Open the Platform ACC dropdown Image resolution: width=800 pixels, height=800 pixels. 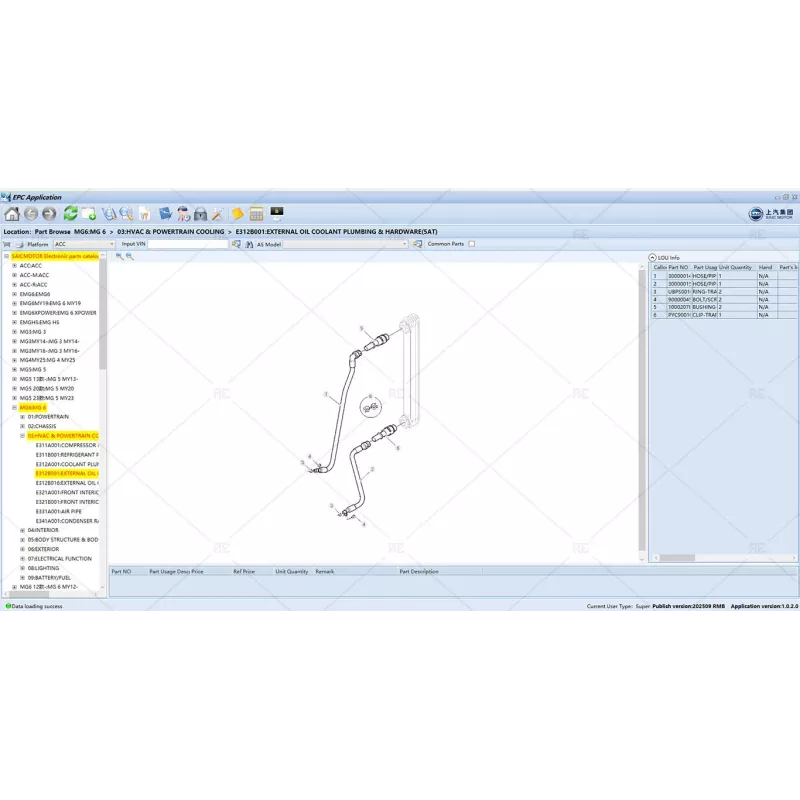click(x=112, y=243)
